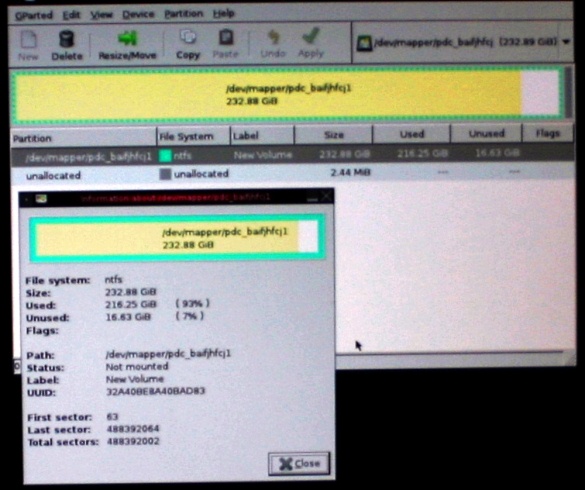The width and height of the screenshot is (585, 490).
Task: Open the GParted menu
Action: 34,15
